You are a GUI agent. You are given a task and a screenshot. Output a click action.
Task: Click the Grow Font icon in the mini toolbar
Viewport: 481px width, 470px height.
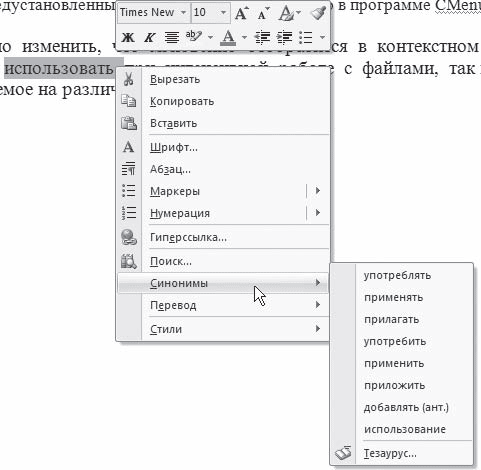click(x=242, y=14)
